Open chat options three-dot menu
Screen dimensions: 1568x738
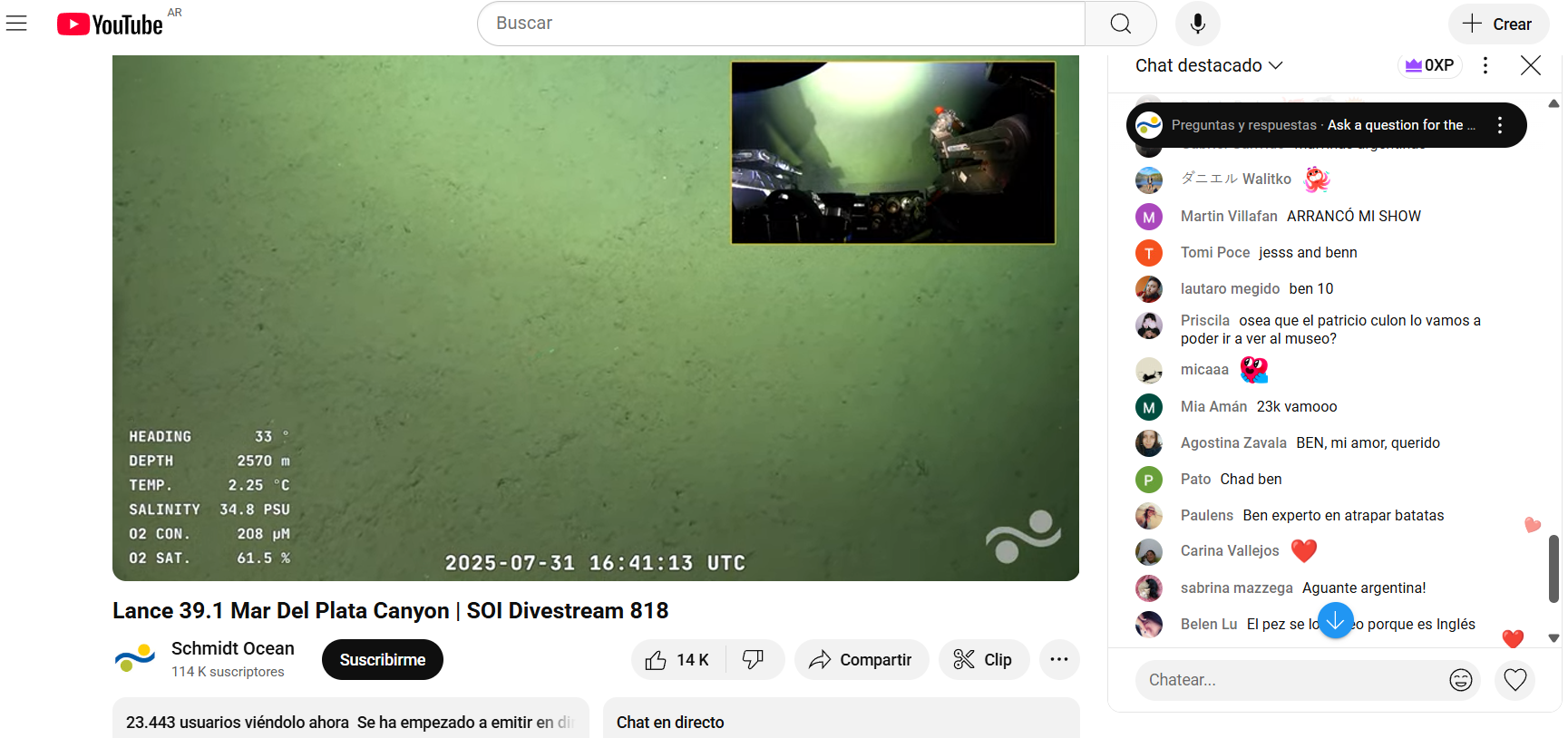[1485, 65]
